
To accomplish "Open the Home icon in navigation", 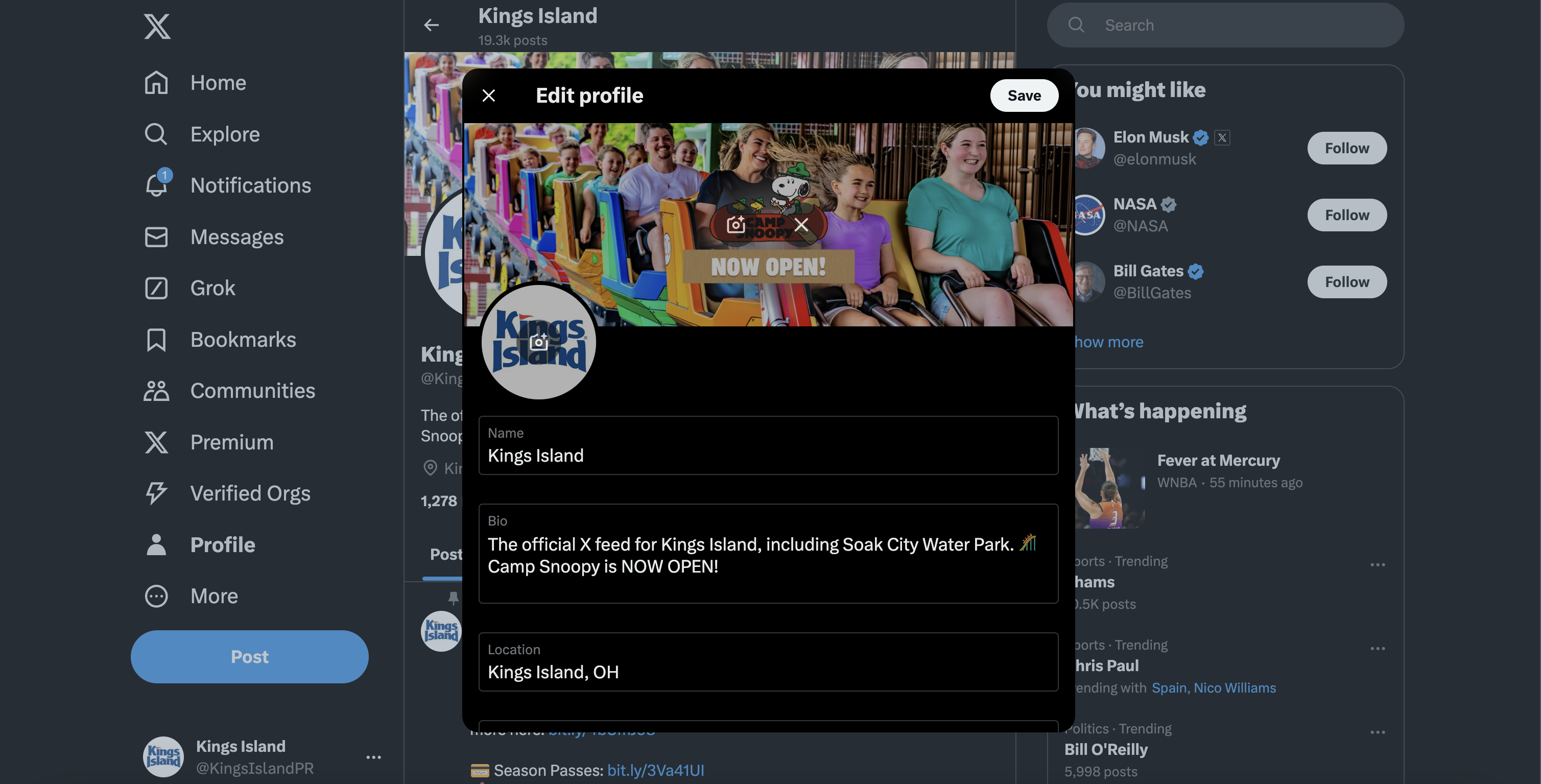I will coord(156,83).
